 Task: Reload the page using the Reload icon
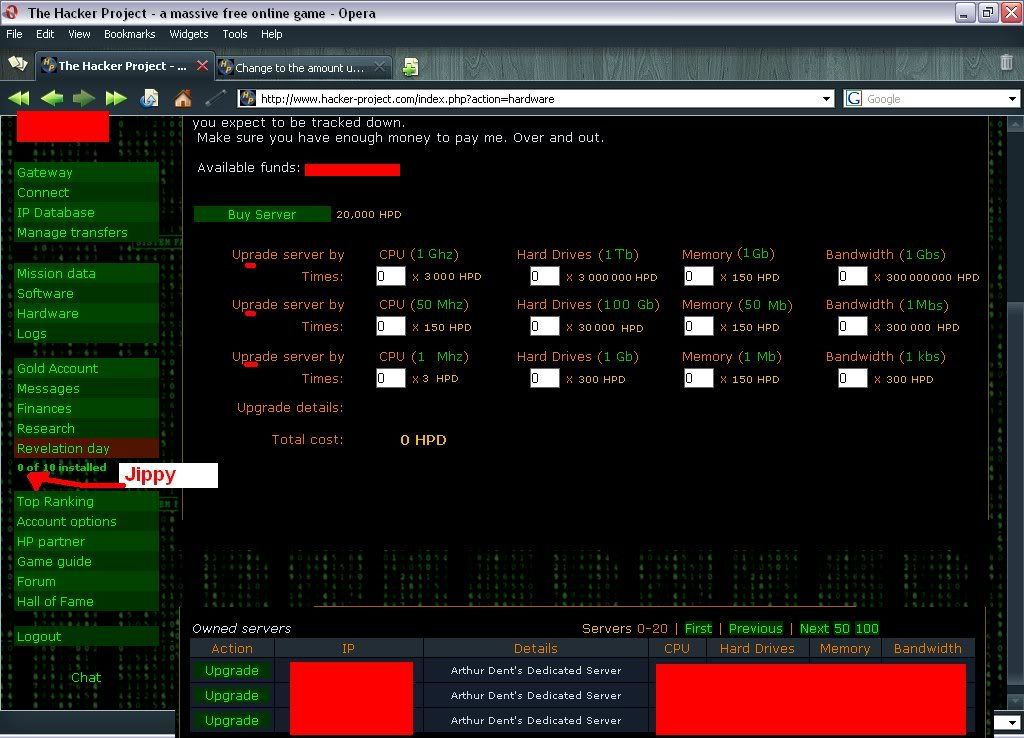[149, 98]
